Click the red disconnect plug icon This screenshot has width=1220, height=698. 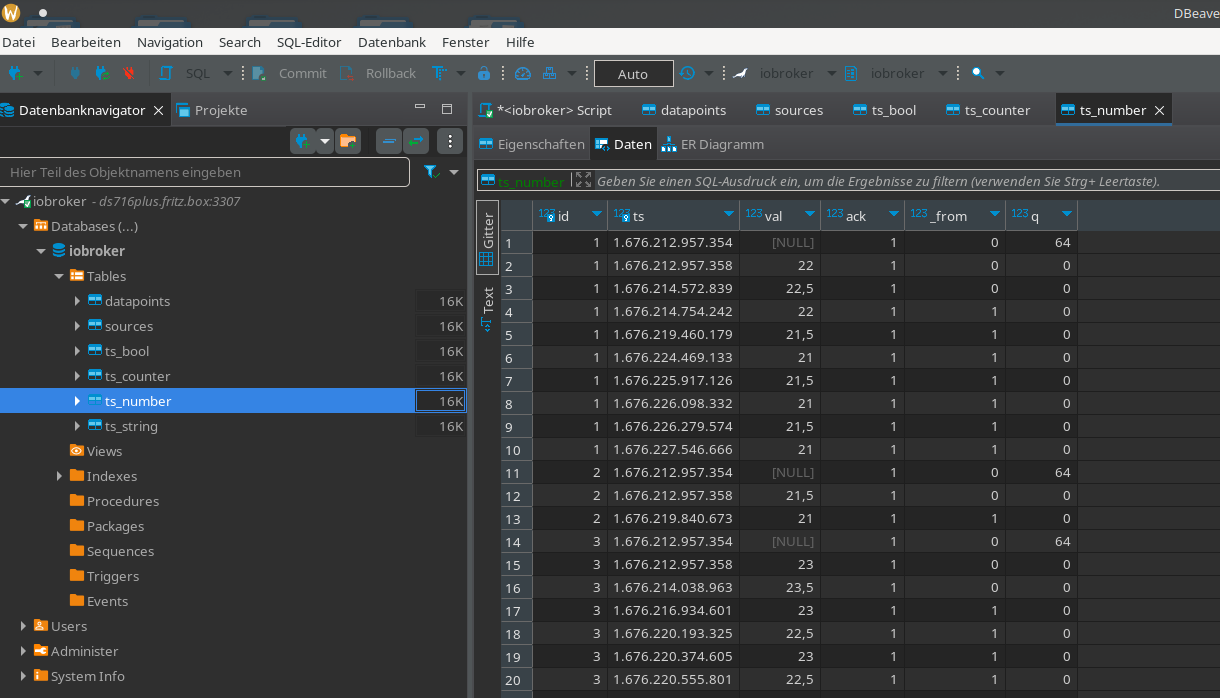coord(129,73)
